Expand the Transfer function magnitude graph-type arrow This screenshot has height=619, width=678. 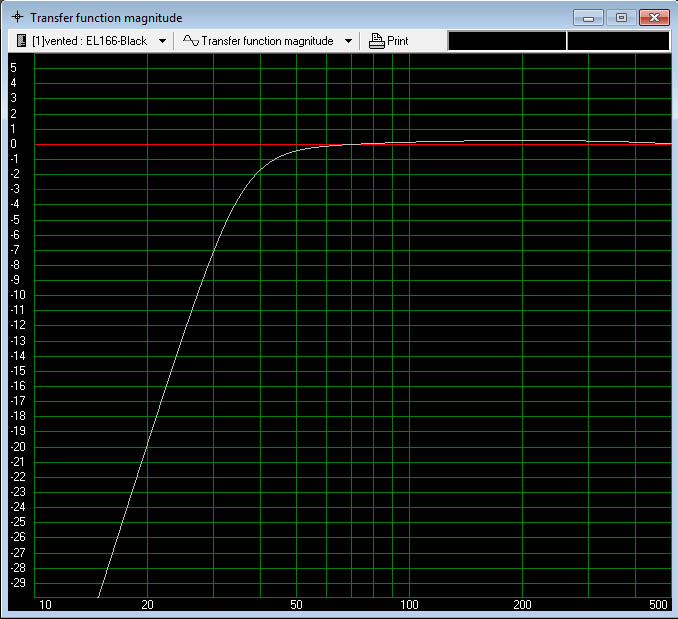point(348,41)
